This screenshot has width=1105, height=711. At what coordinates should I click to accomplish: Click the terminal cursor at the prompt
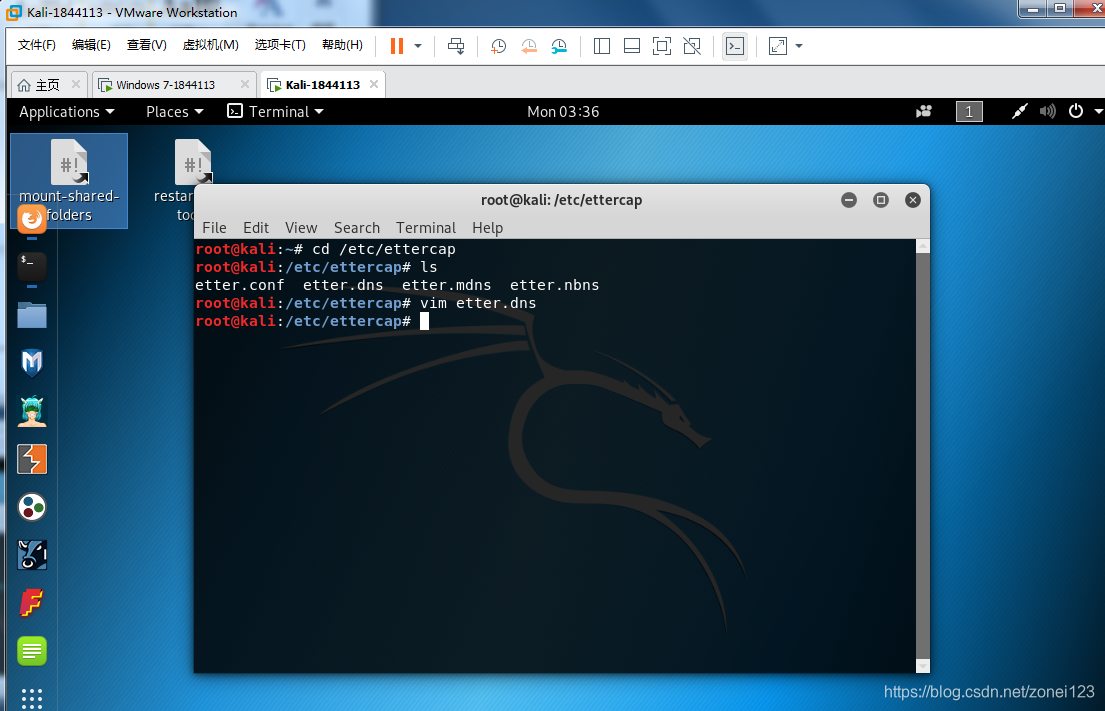click(424, 321)
